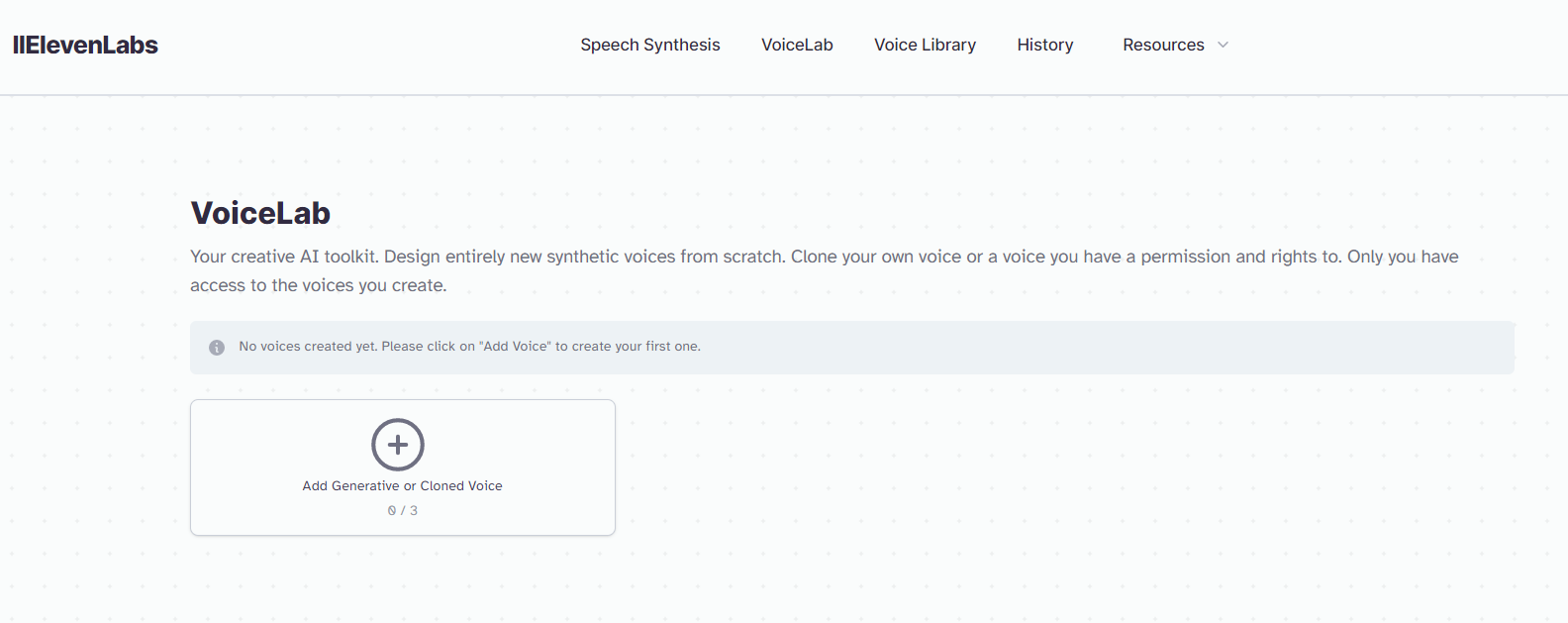
Task: Click the VoiceLab page heading
Action: click(260, 213)
